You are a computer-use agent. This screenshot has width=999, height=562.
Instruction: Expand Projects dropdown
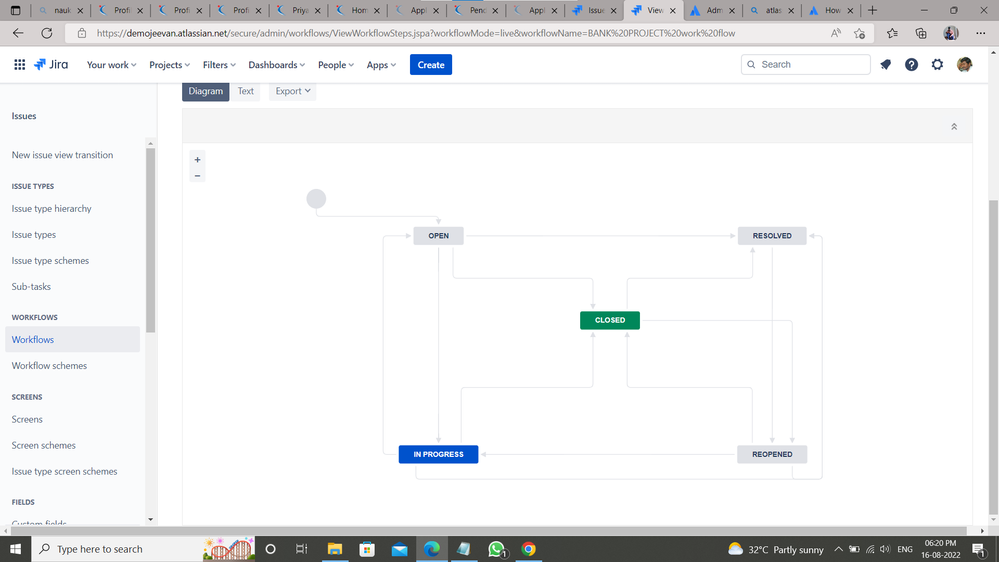pos(169,64)
